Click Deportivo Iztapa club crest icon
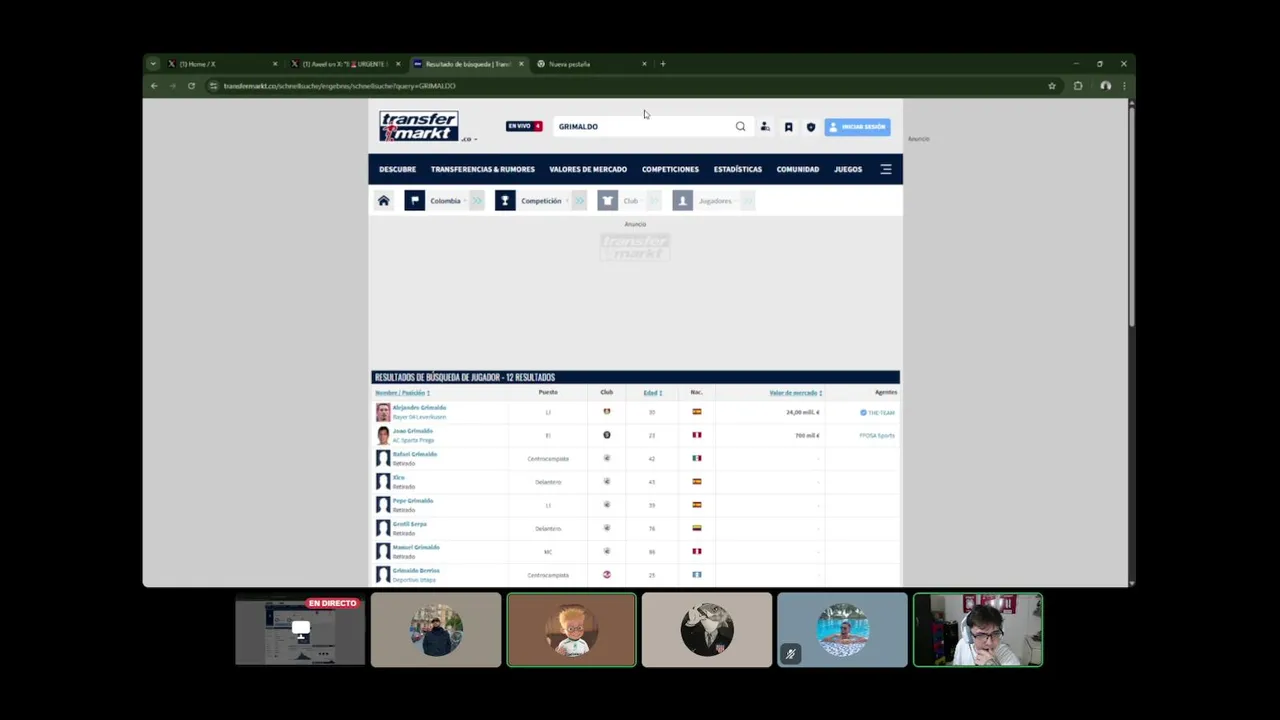 click(x=606, y=575)
